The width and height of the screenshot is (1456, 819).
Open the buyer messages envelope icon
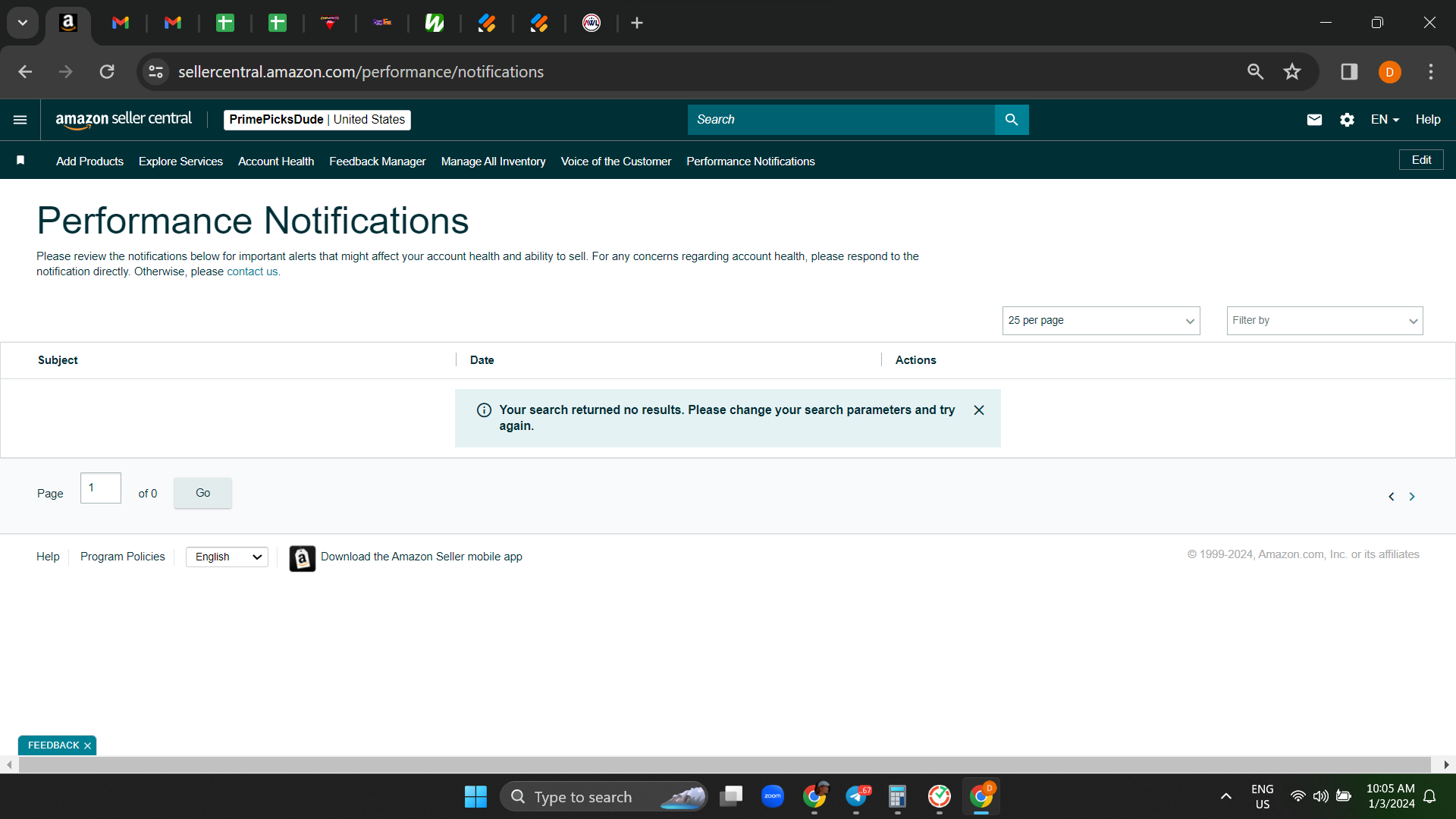tap(1314, 120)
